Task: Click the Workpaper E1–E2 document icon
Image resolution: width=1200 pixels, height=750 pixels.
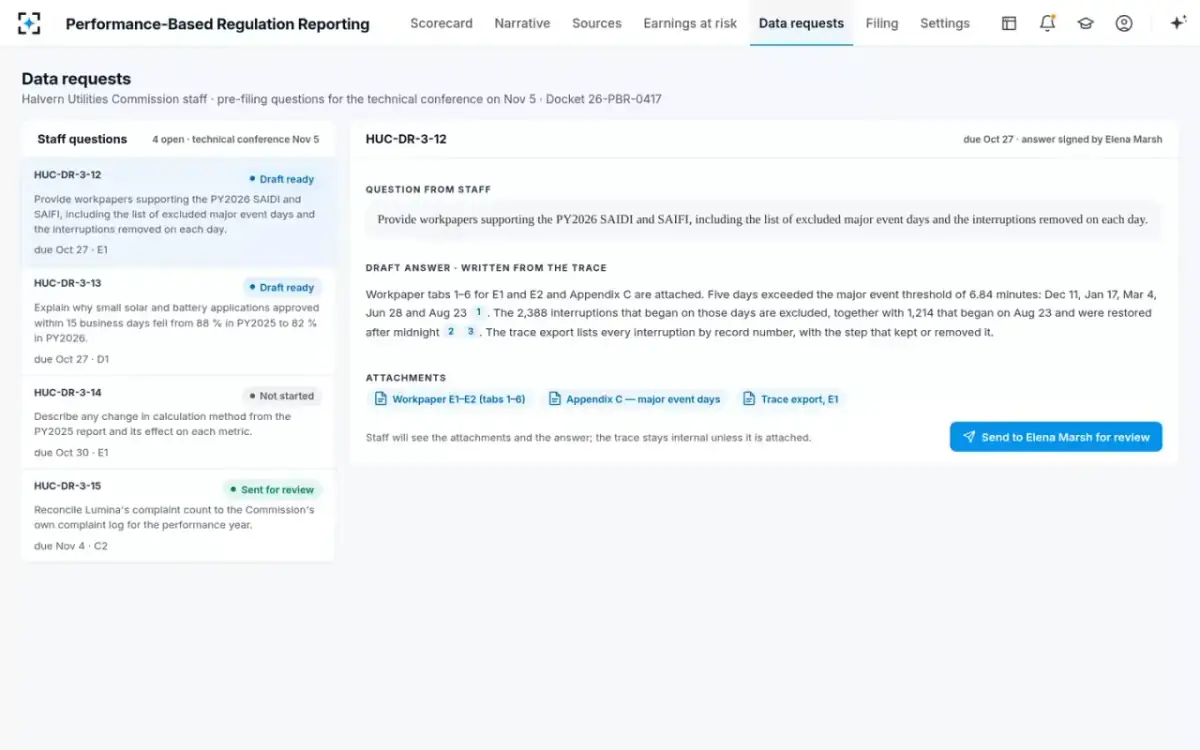Action: tap(380, 399)
